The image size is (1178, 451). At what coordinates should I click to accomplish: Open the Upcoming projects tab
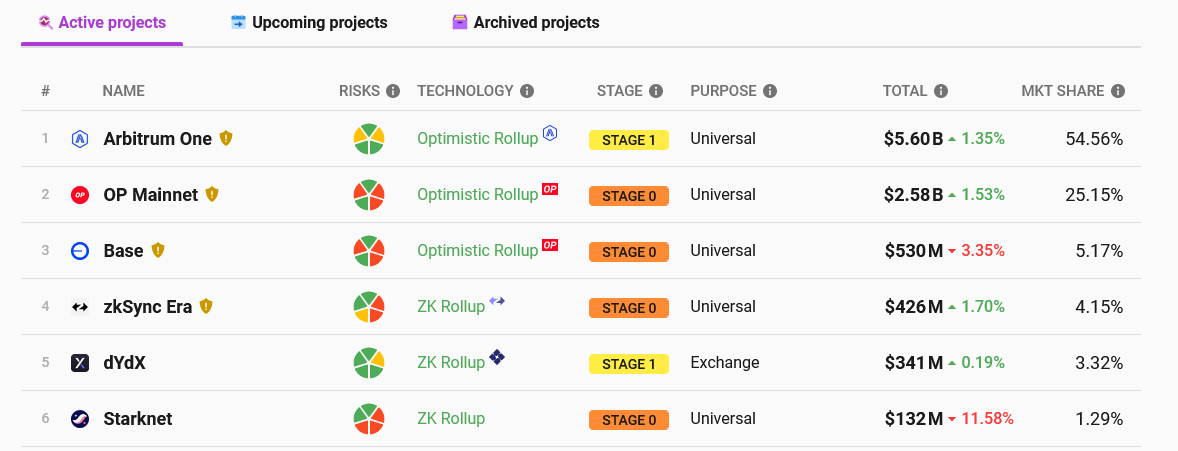pyautogui.click(x=309, y=23)
